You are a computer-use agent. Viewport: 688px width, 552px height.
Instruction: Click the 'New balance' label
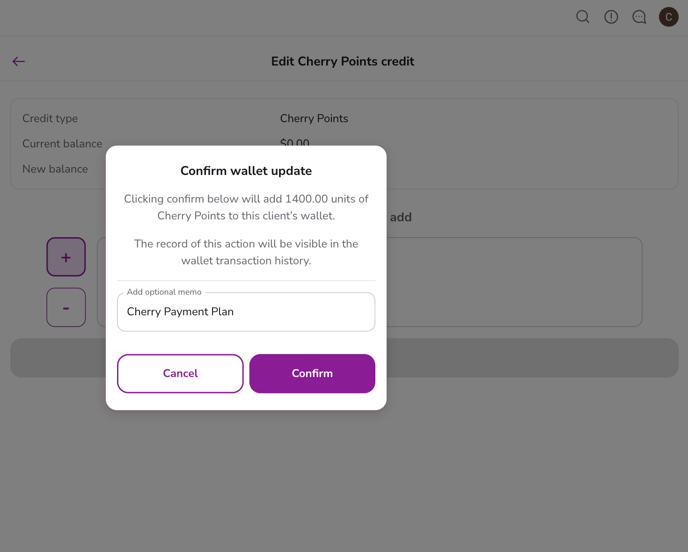click(x=55, y=169)
